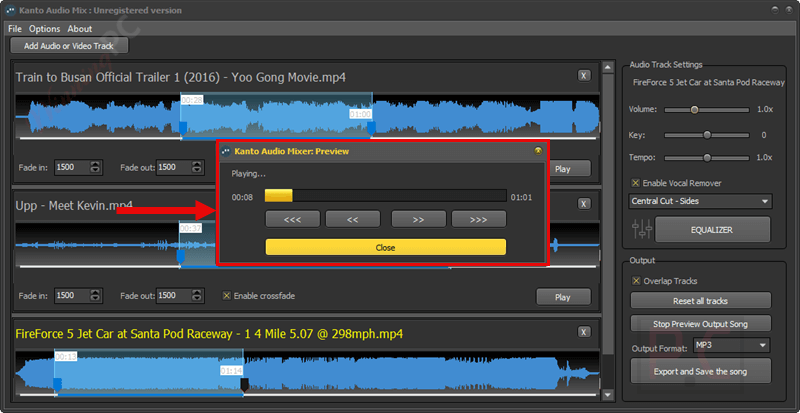Click Export and Save the song
800x413 pixels.
pos(701,371)
